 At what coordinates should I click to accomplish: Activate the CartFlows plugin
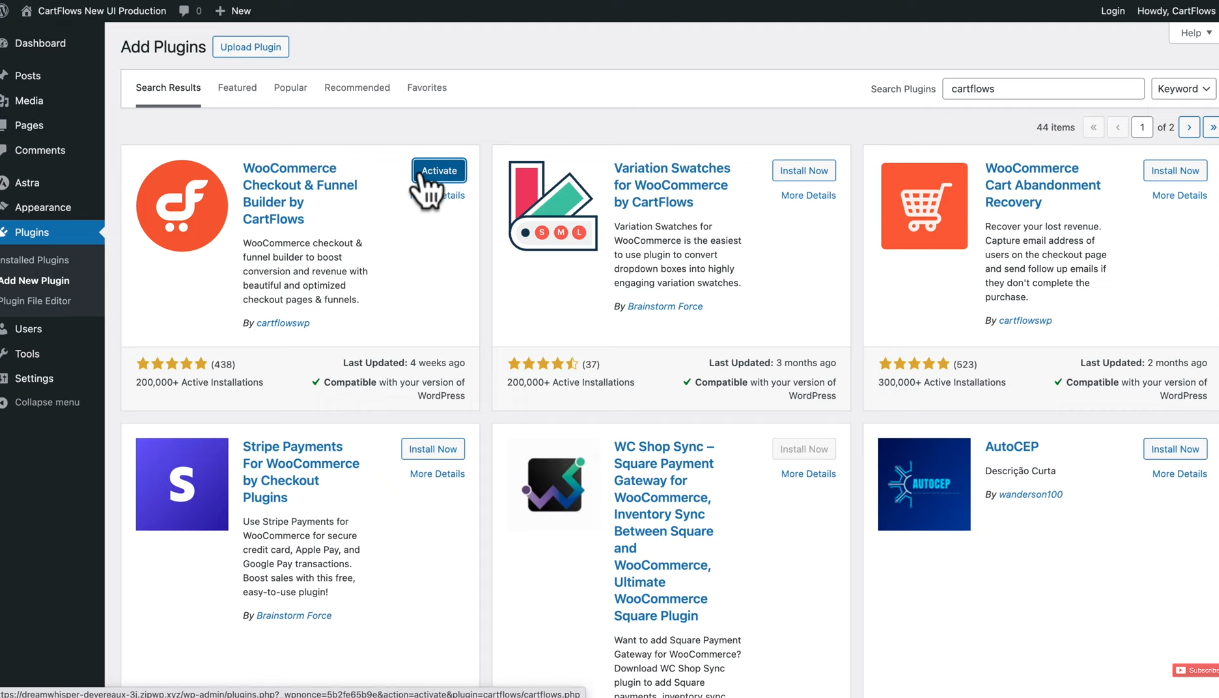(x=438, y=171)
